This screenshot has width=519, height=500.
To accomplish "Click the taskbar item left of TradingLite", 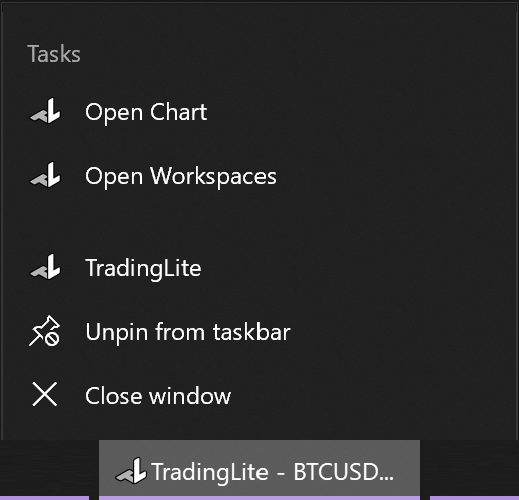I will 44,470.
